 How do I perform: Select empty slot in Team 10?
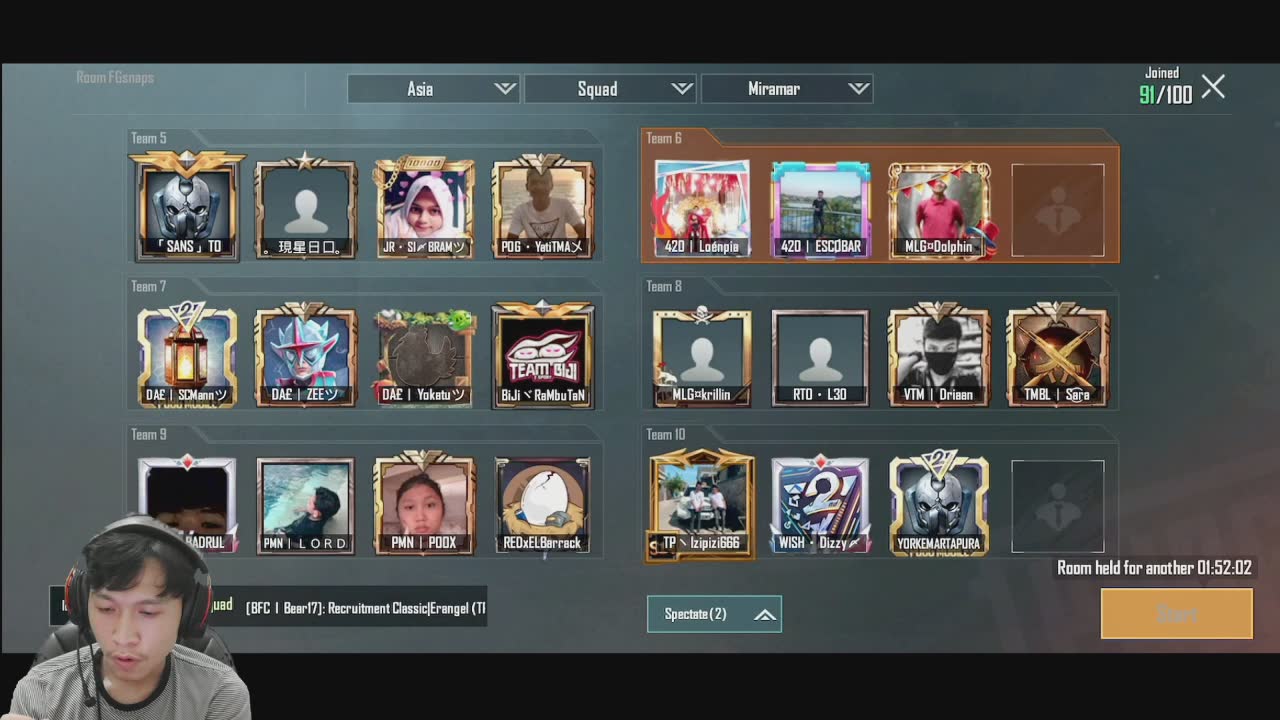[x=1057, y=506]
